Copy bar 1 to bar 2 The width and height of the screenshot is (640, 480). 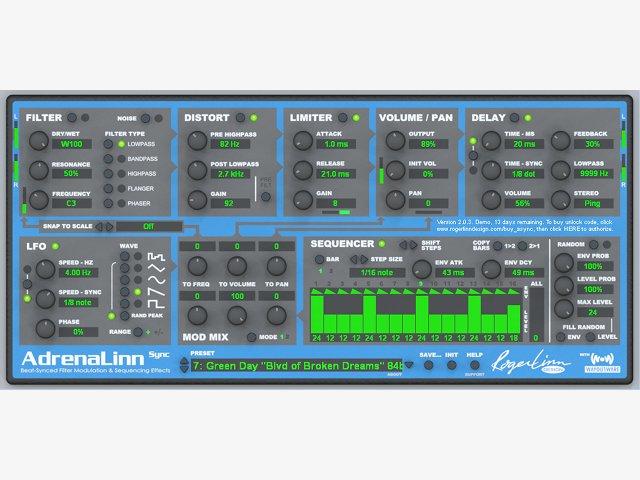click(498, 246)
